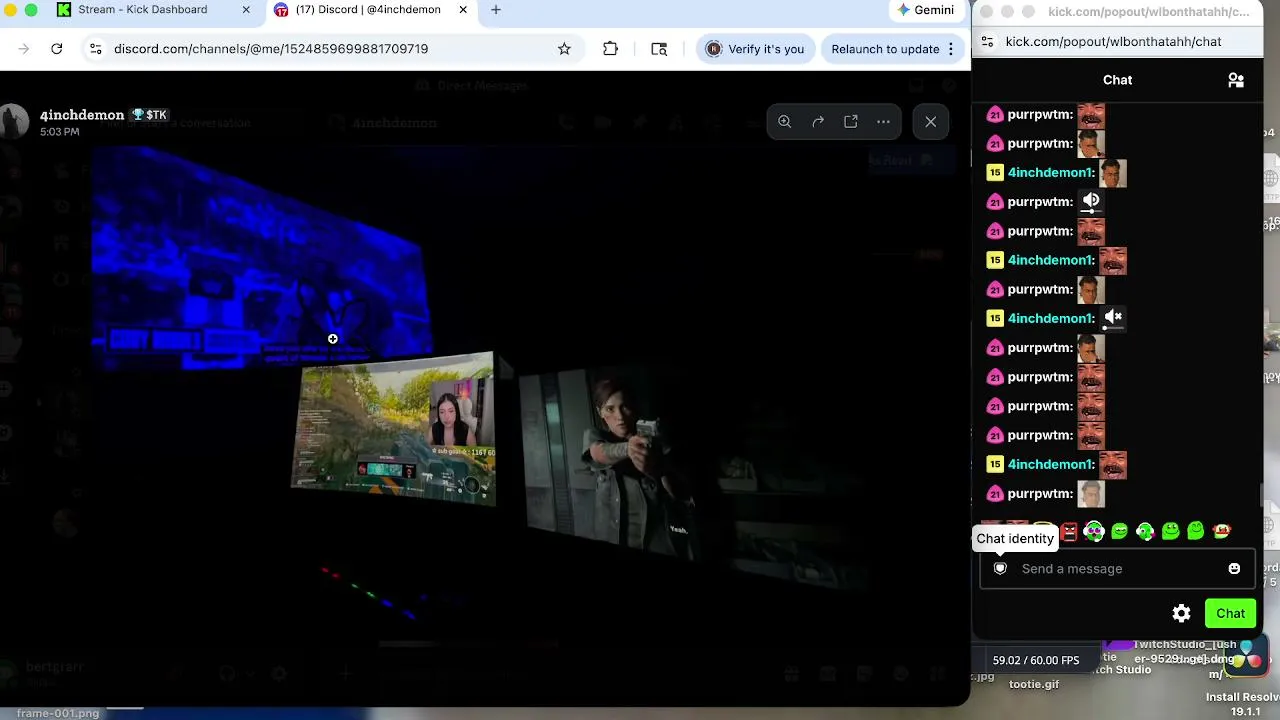
Task: Bookmark this page with the star icon
Action: [x=564, y=49]
